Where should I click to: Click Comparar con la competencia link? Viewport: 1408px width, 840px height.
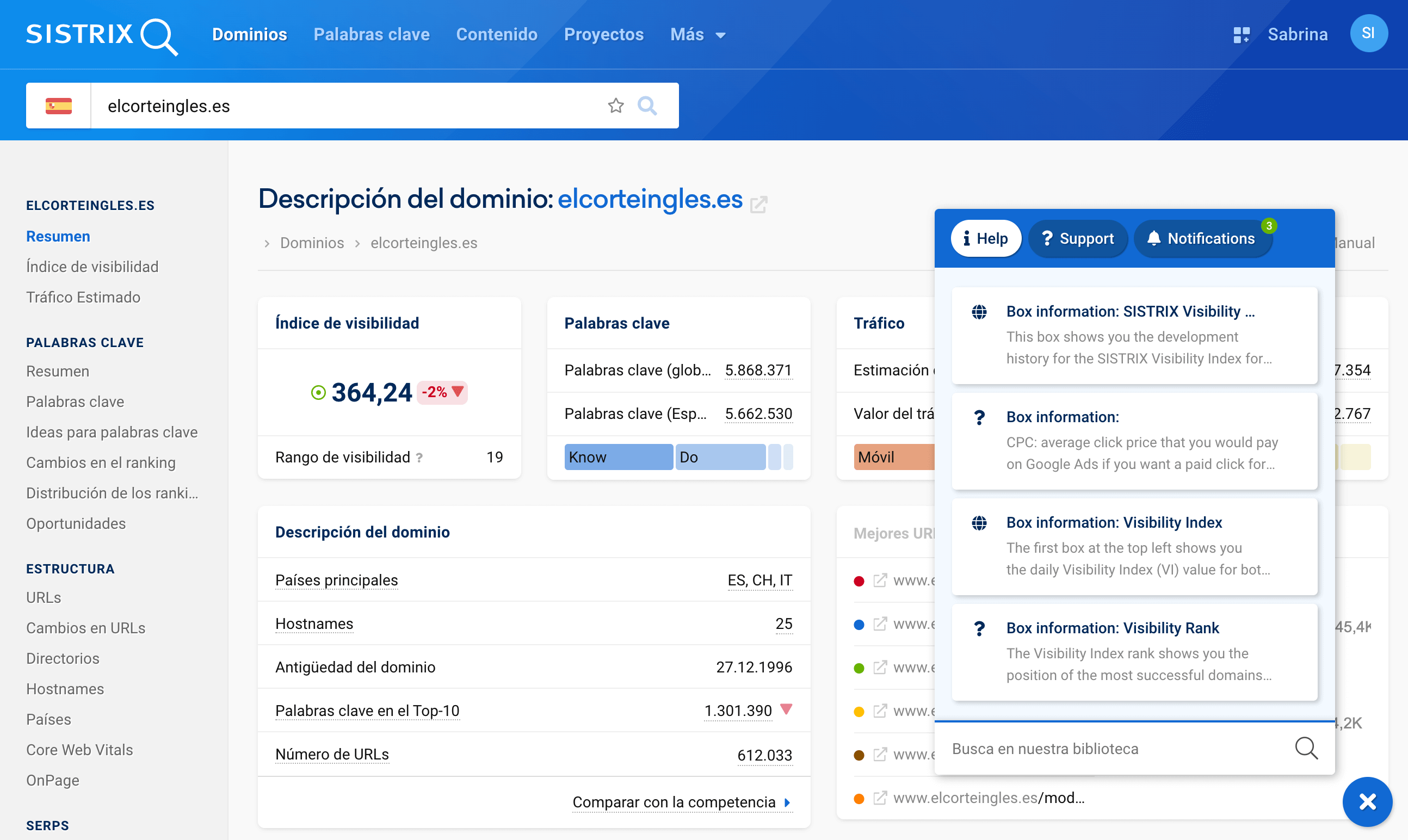[681, 802]
